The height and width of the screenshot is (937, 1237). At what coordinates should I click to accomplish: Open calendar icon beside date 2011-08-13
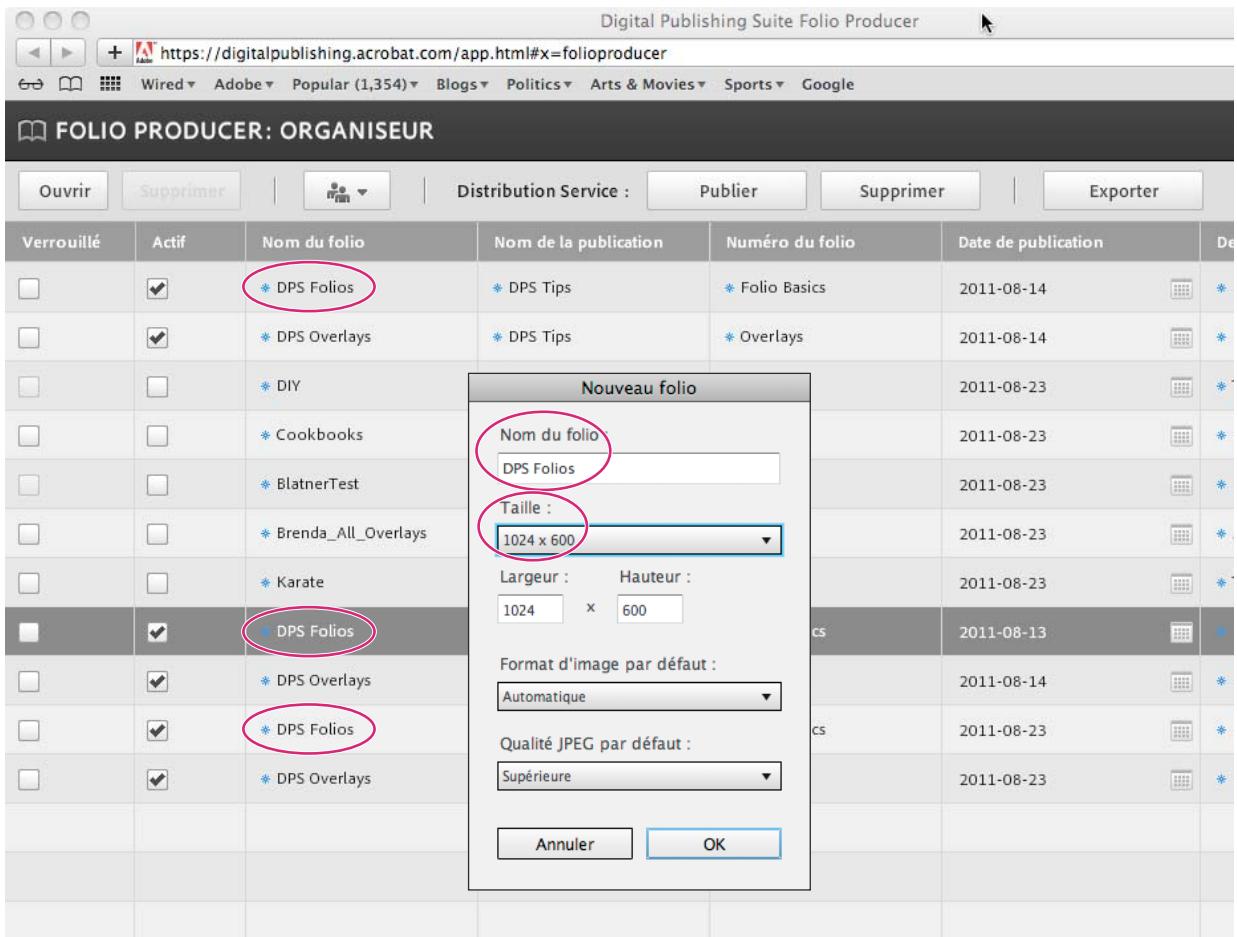(1180, 632)
